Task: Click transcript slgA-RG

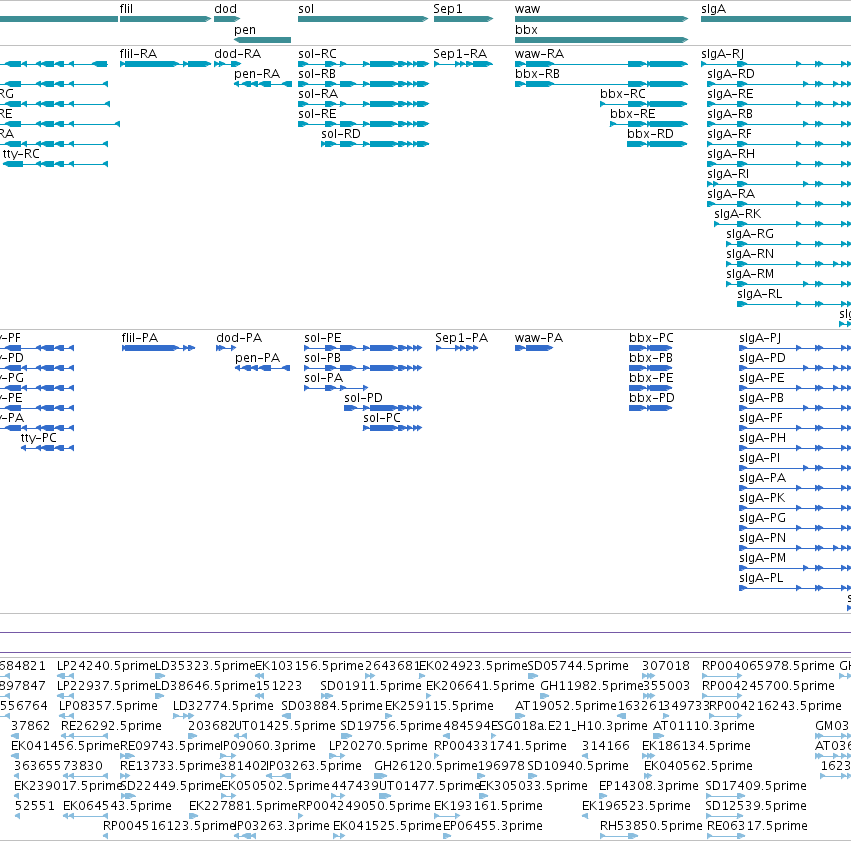Action: pos(789,244)
